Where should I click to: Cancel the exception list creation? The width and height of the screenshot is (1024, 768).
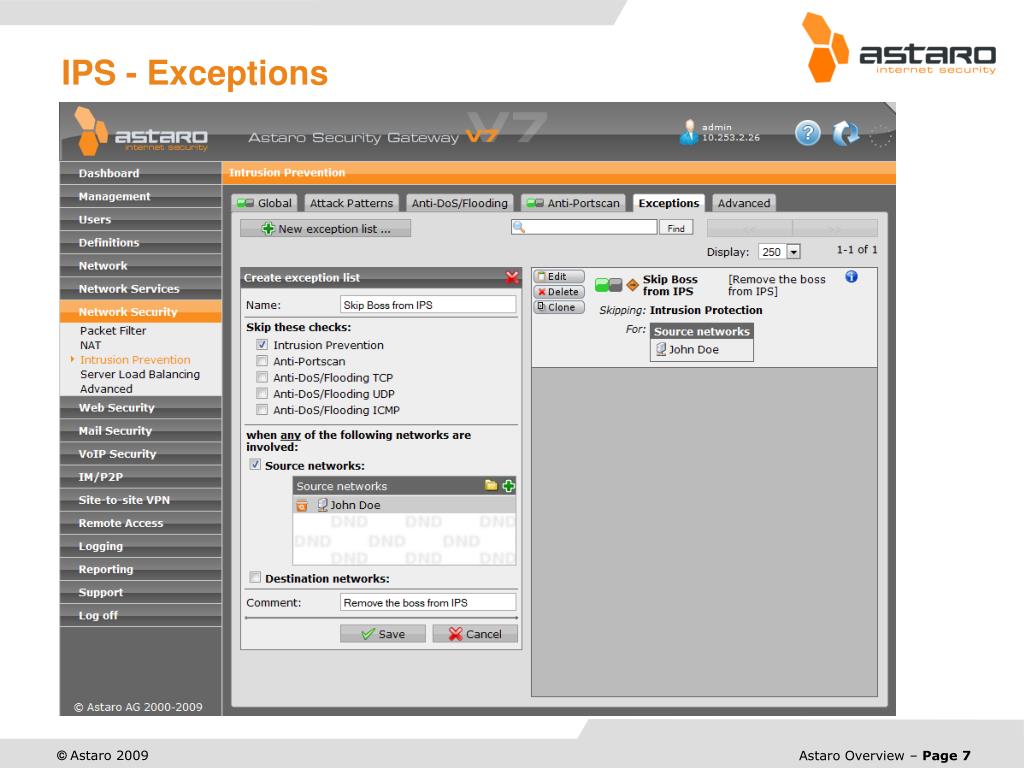tap(475, 633)
